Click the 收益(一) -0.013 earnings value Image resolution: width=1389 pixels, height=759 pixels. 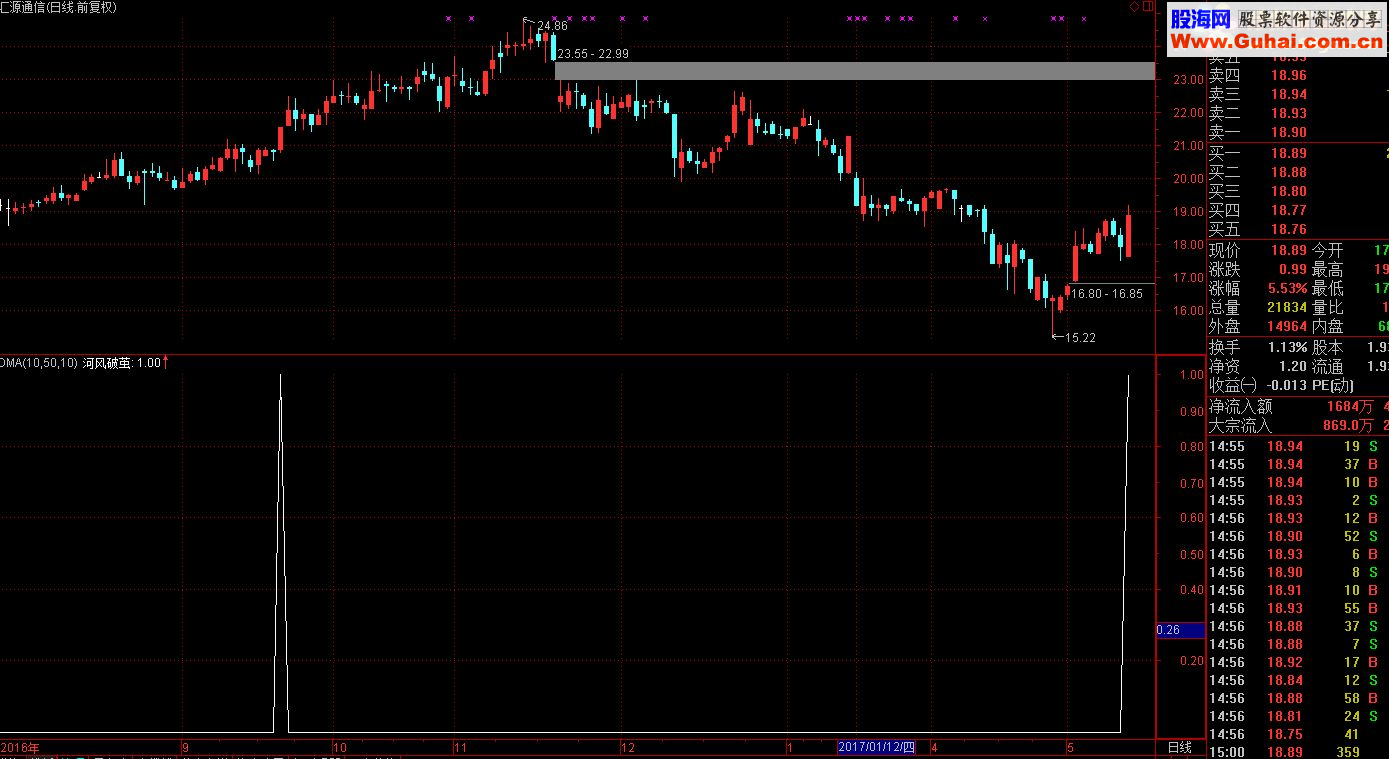1287,385
